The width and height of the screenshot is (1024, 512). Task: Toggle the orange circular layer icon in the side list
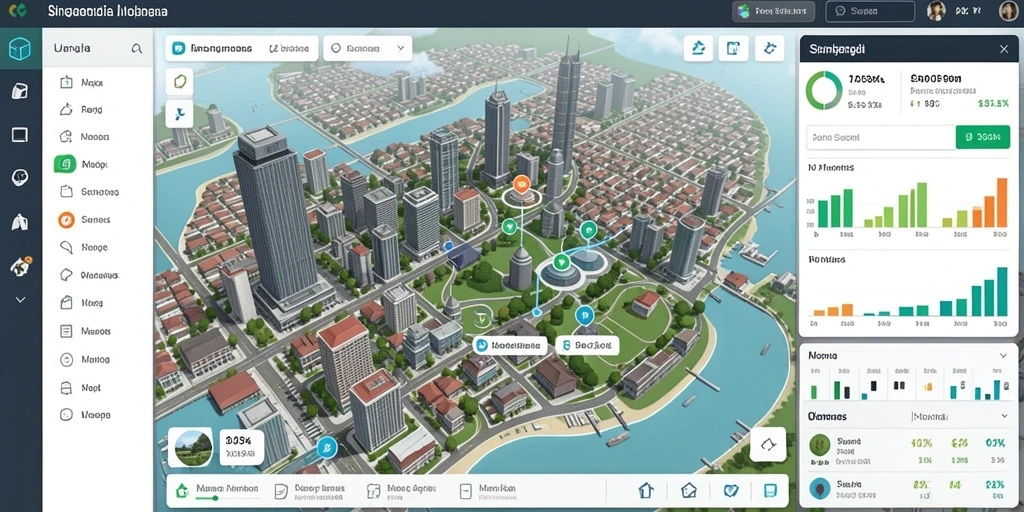[x=66, y=220]
